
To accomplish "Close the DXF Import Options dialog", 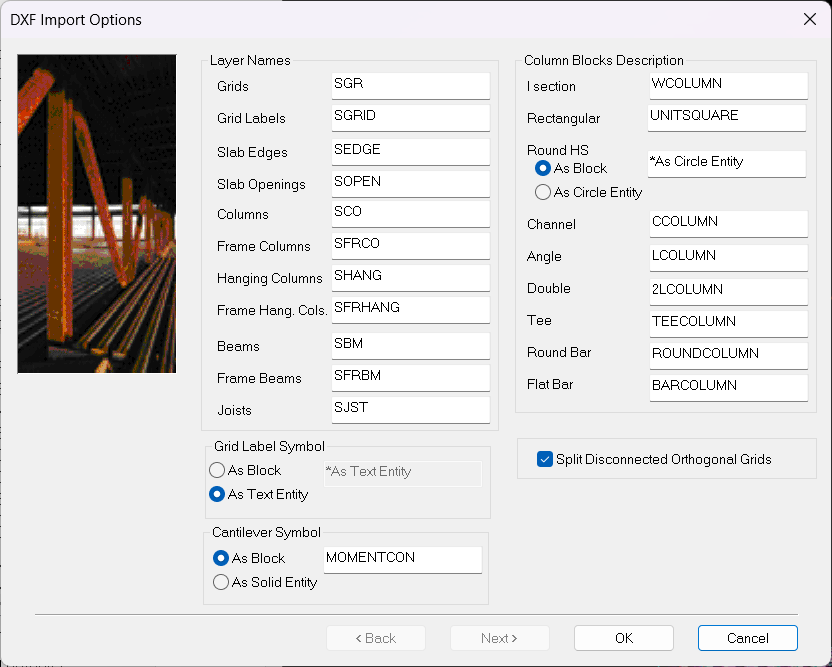I will point(810,19).
